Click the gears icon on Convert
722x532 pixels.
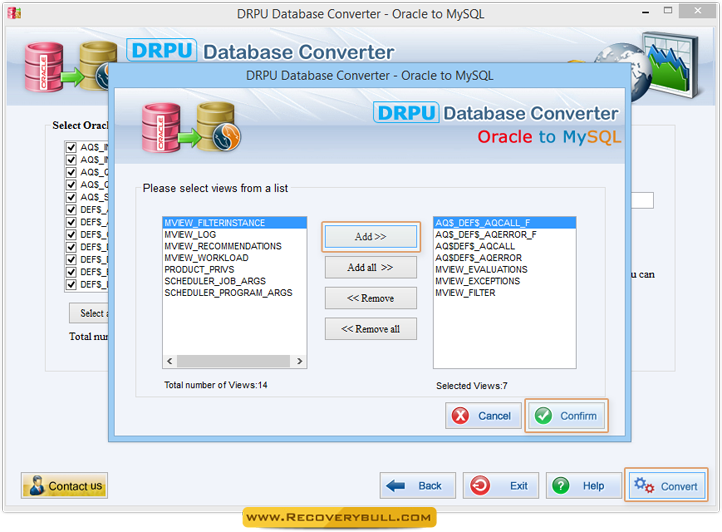644,485
